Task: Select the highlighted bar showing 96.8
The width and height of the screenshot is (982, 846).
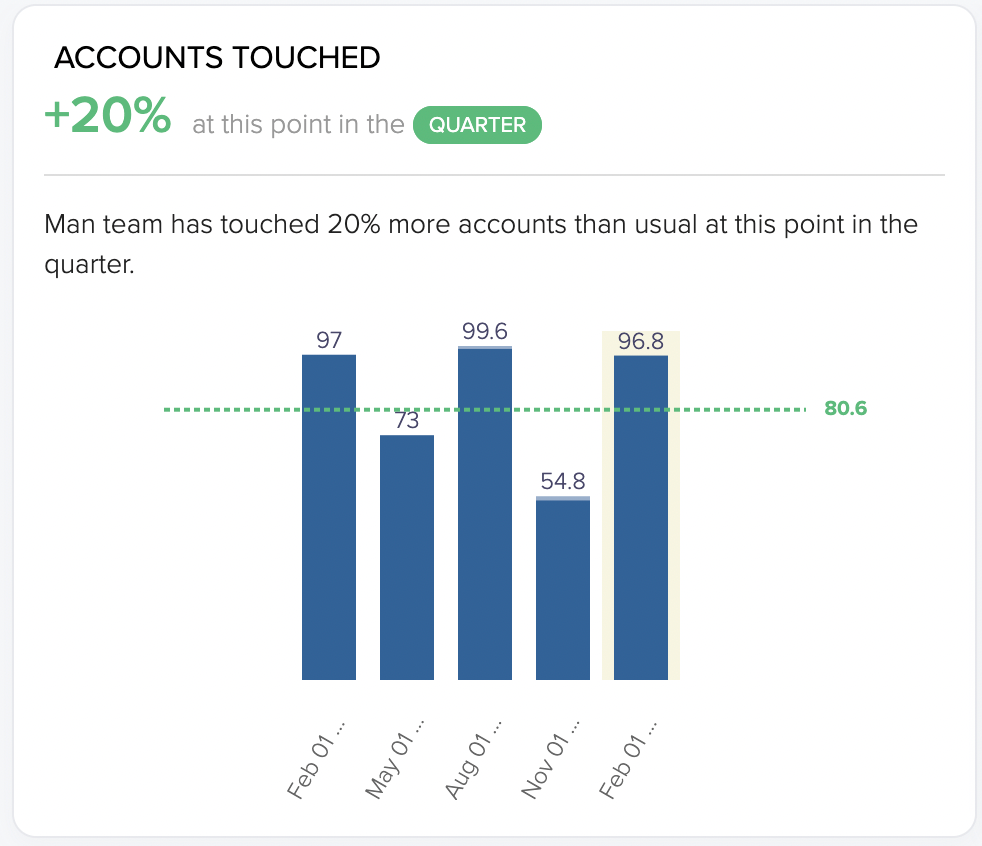Action: point(641,517)
